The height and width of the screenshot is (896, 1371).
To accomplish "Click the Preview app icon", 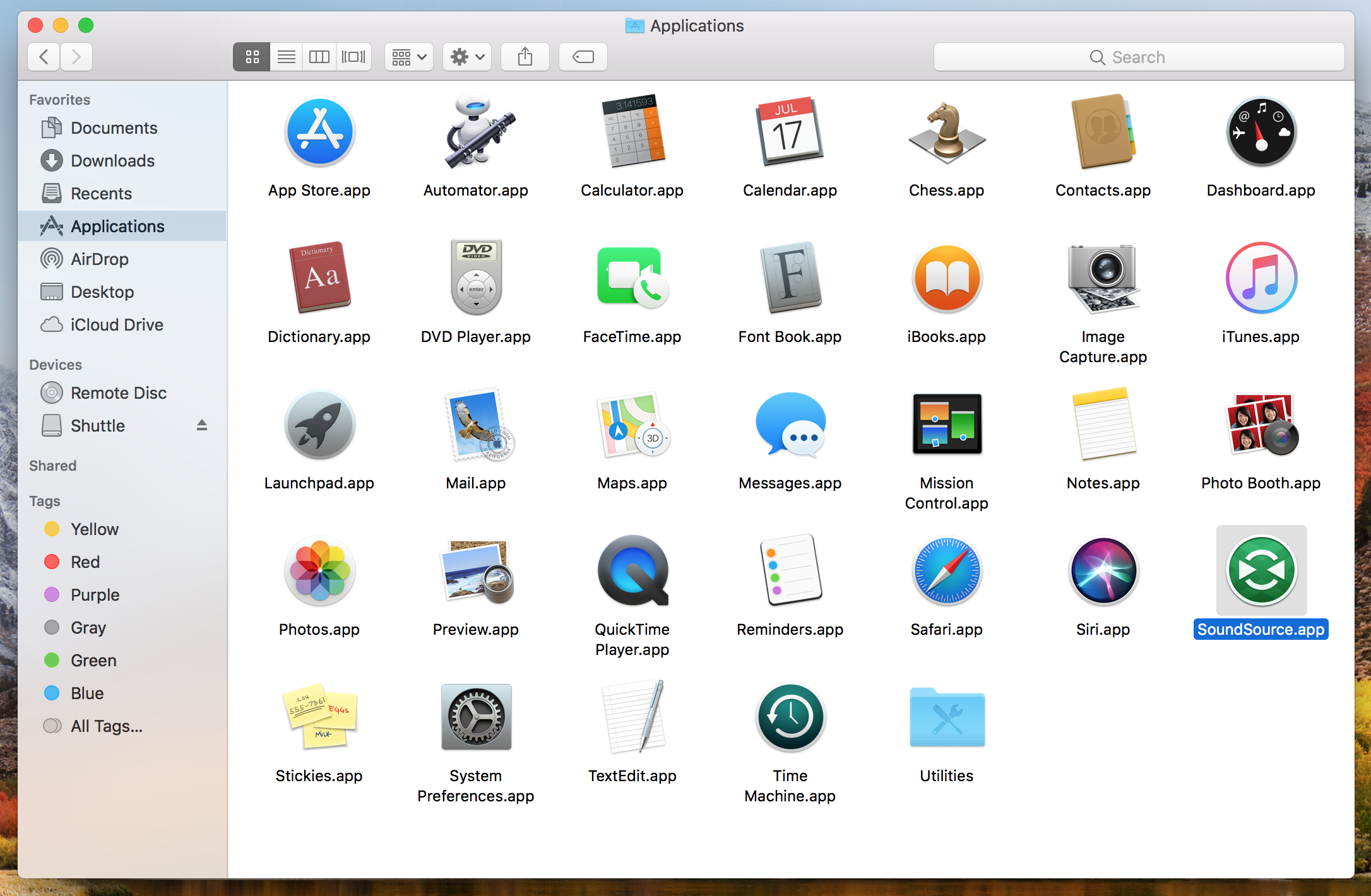I will tap(478, 570).
